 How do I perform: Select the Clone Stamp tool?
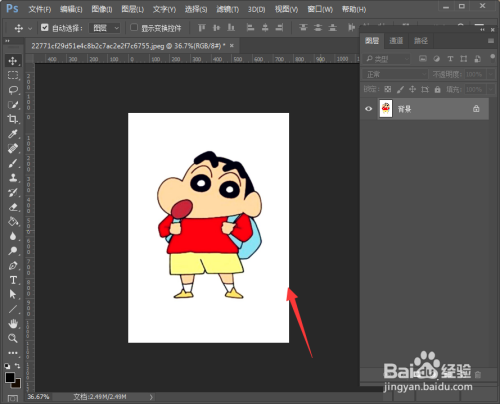tap(13, 178)
